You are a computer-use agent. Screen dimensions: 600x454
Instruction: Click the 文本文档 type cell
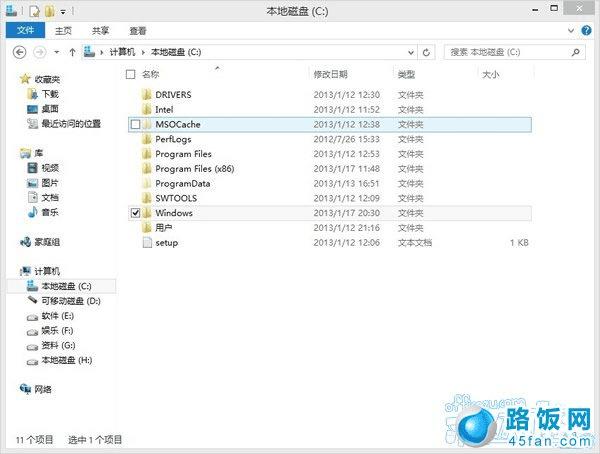pos(415,243)
